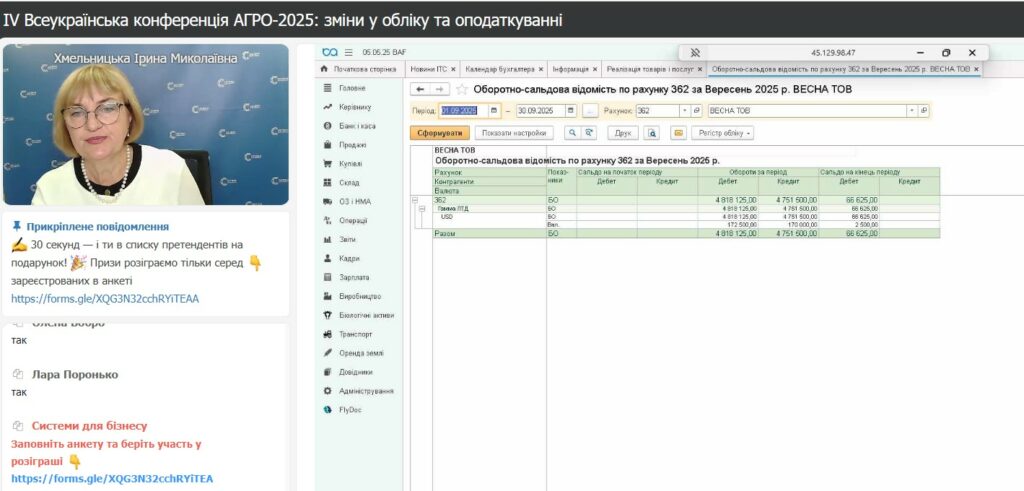Open calendar picker for start date
This screenshot has width=1024, height=491.
pyautogui.click(x=495, y=111)
